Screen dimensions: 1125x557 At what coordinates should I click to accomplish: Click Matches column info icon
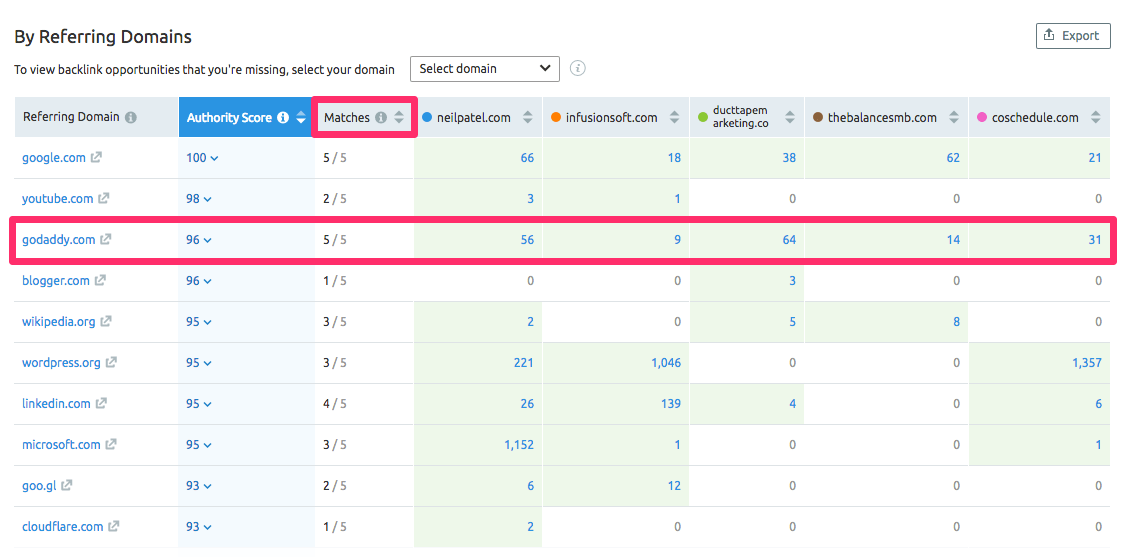point(381,118)
